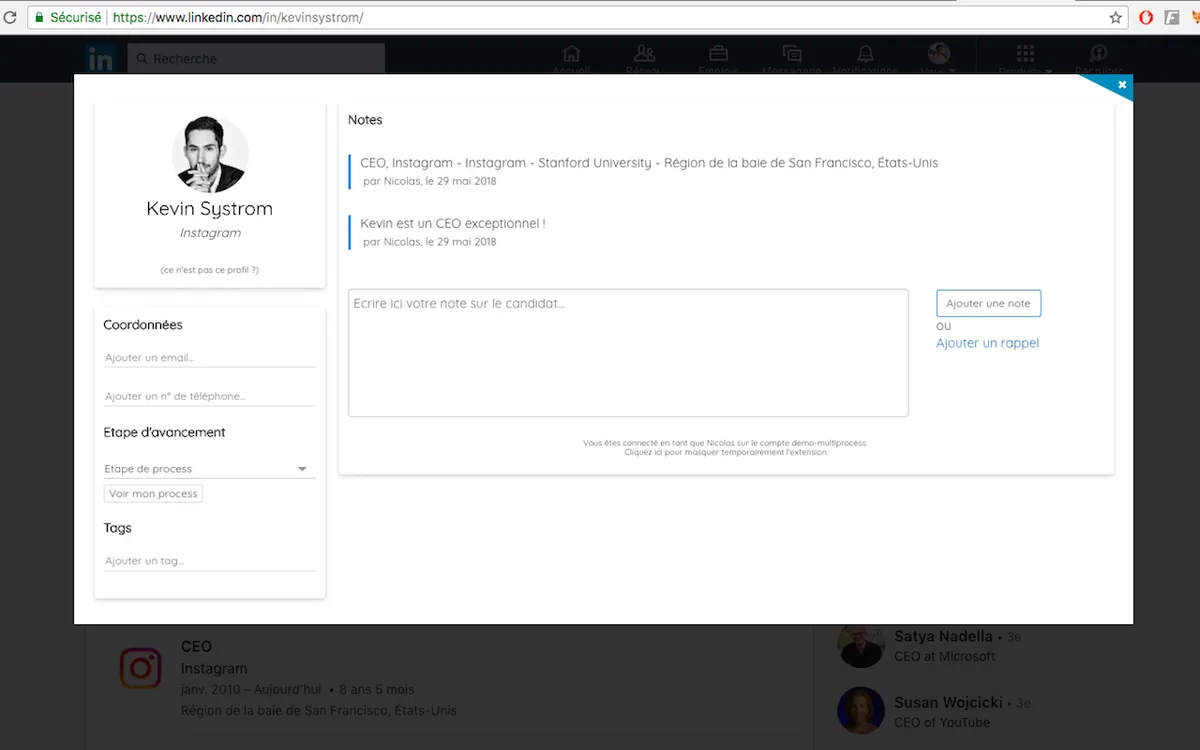Click the LinkedIn logo
Screen dimensions: 1200x750
click(100, 60)
